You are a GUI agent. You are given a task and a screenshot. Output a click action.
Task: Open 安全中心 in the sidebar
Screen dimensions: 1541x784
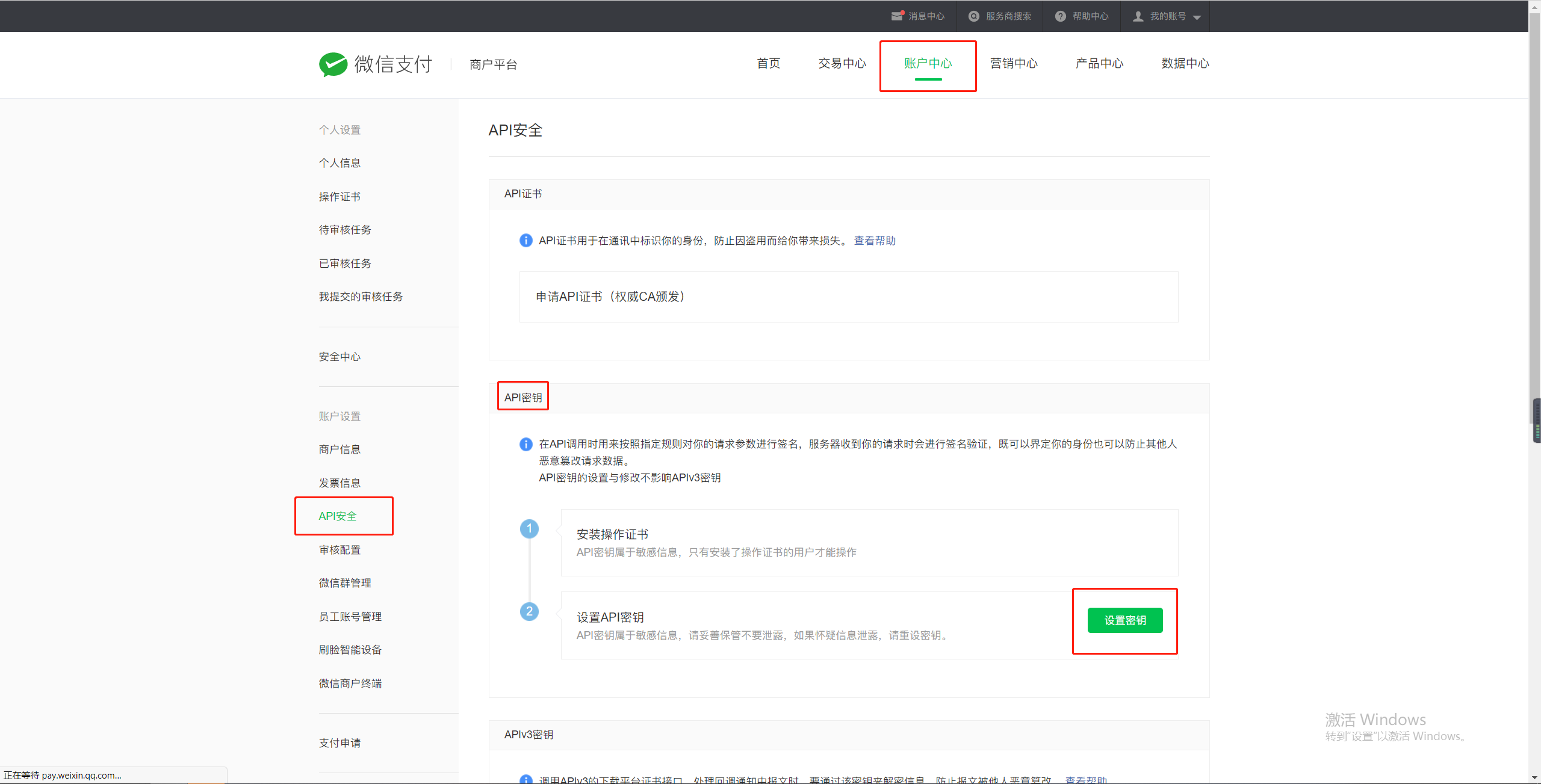[x=340, y=357]
